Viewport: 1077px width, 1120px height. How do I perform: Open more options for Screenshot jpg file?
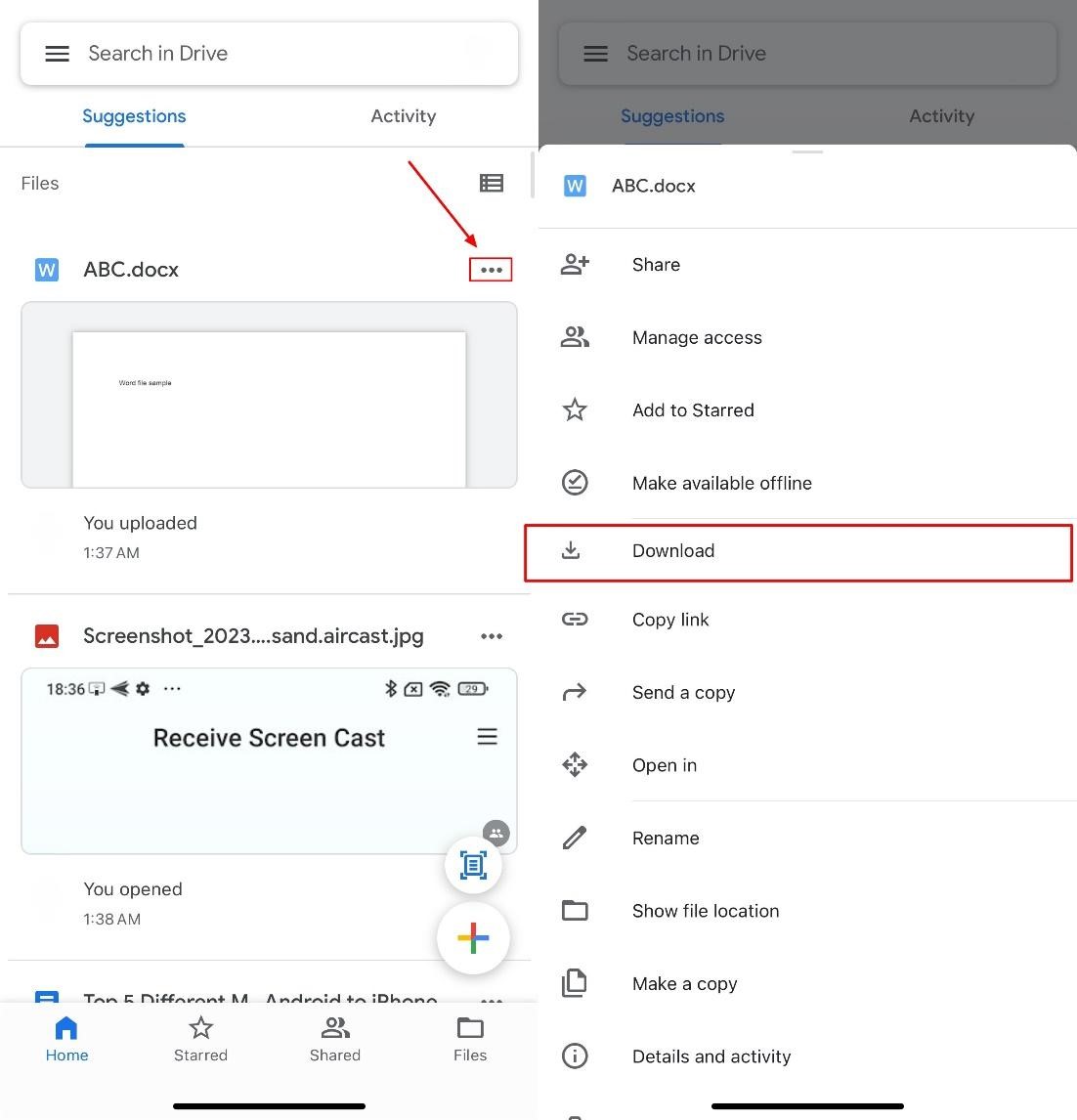click(x=491, y=636)
